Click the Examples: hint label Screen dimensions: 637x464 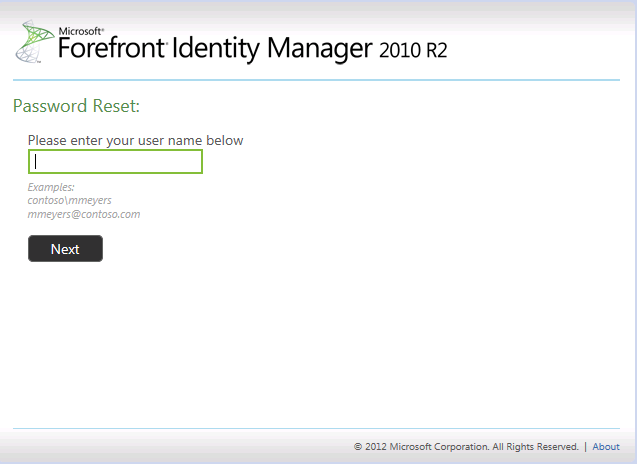pyautogui.click(x=51, y=187)
